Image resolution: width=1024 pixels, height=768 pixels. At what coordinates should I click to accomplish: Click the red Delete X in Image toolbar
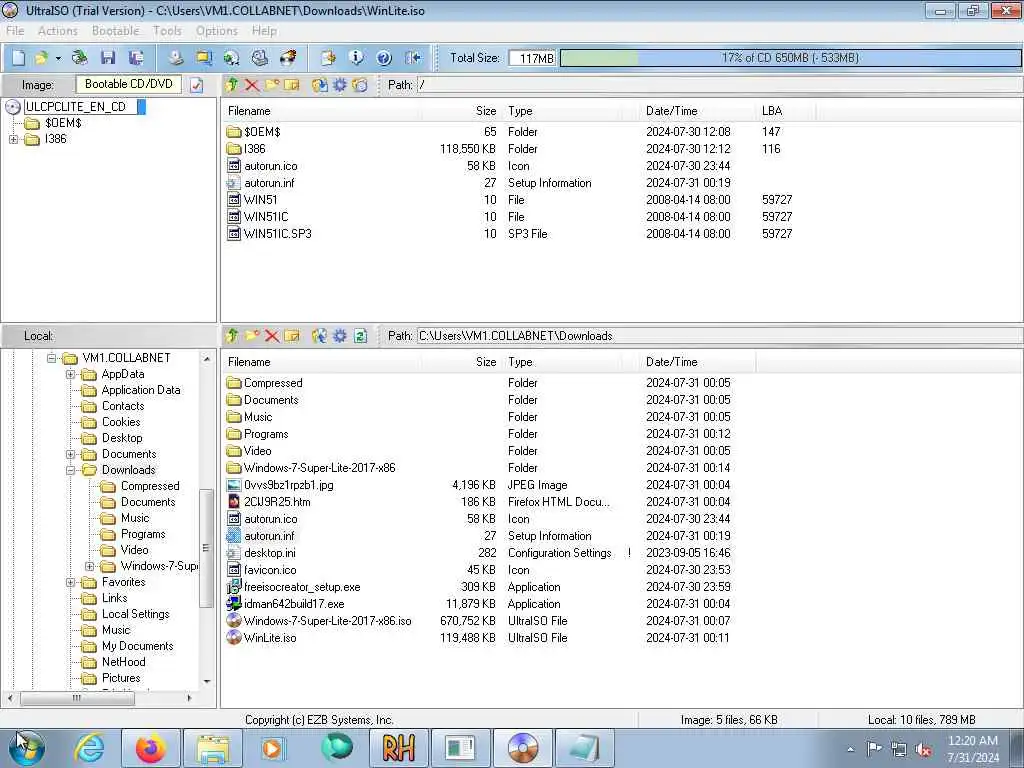click(x=251, y=85)
